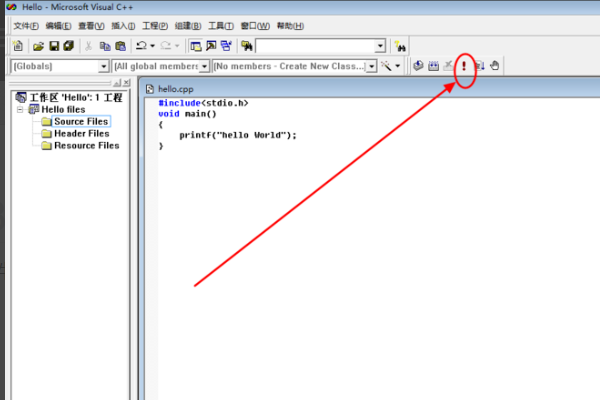The width and height of the screenshot is (600, 400).
Task: Select the Source Files folder
Action: 81,122
